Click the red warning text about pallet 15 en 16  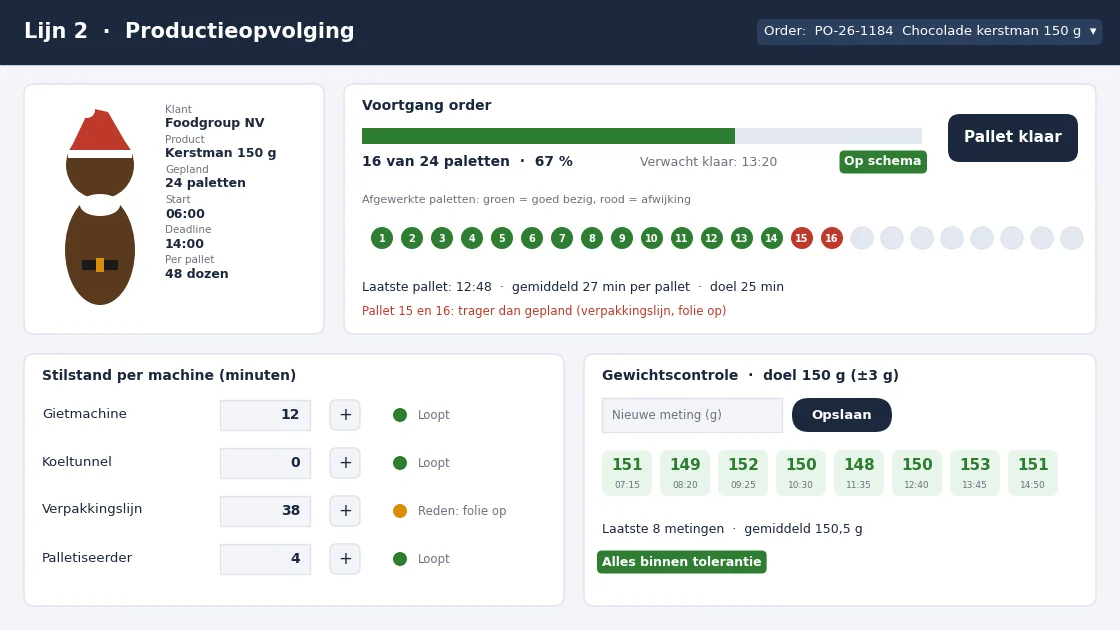[x=544, y=311]
